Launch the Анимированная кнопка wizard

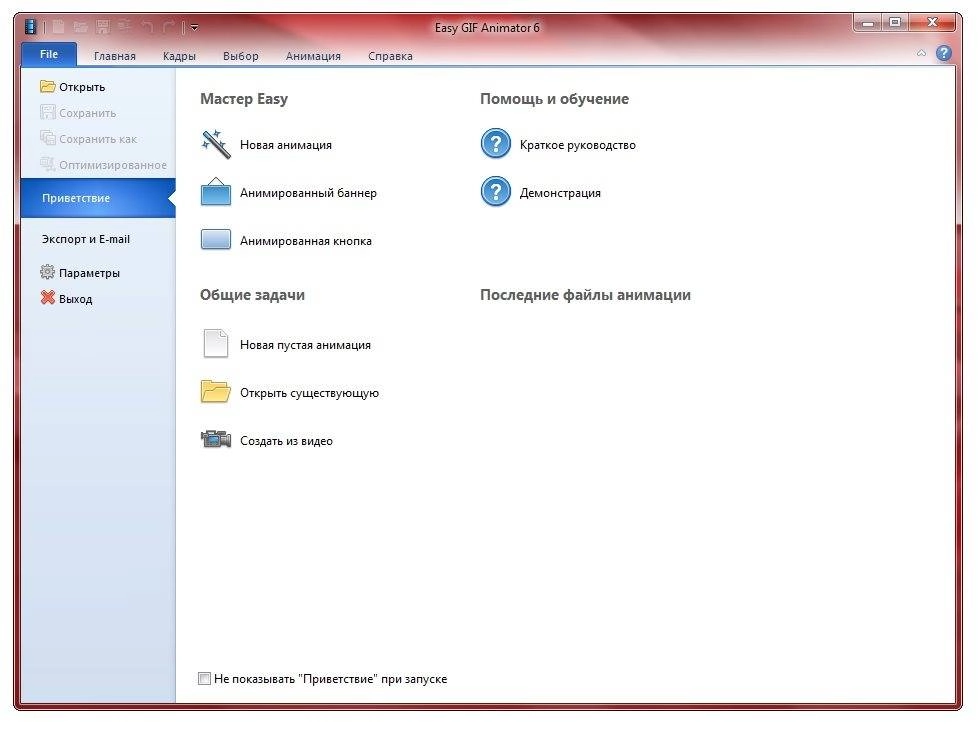point(286,241)
